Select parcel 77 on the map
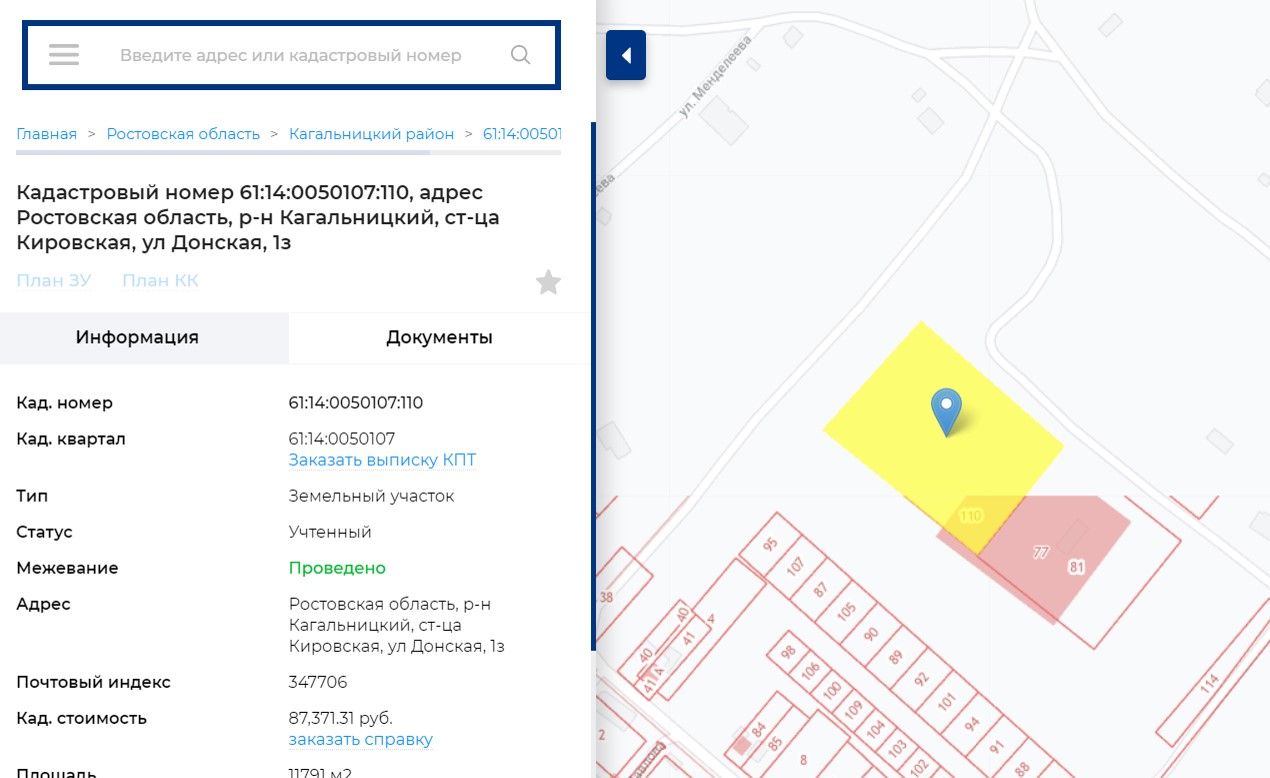The width and height of the screenshot is (1270, 778). pos(1041,552)
